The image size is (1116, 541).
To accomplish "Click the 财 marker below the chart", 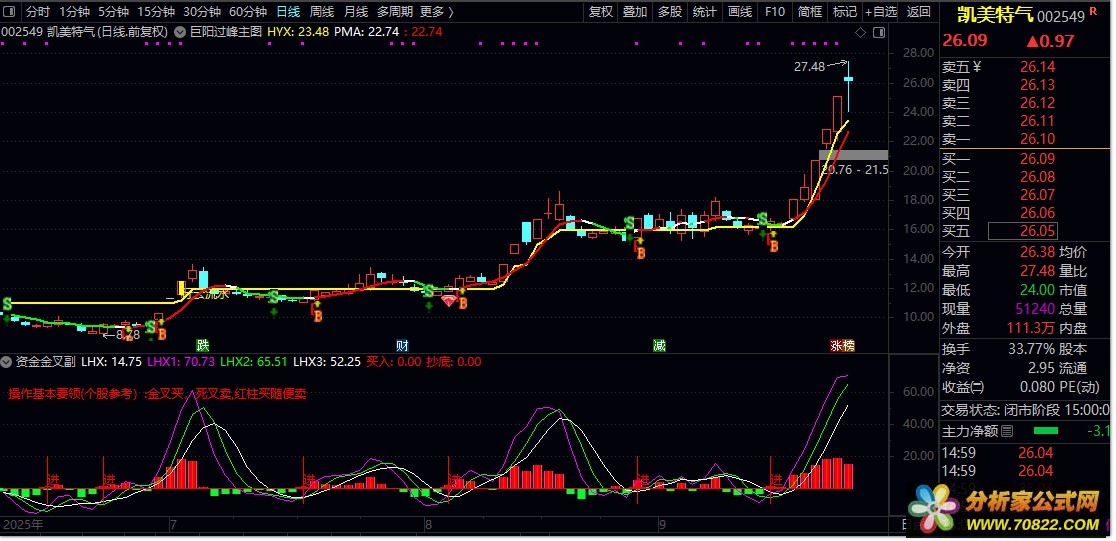I will point(403,346).
